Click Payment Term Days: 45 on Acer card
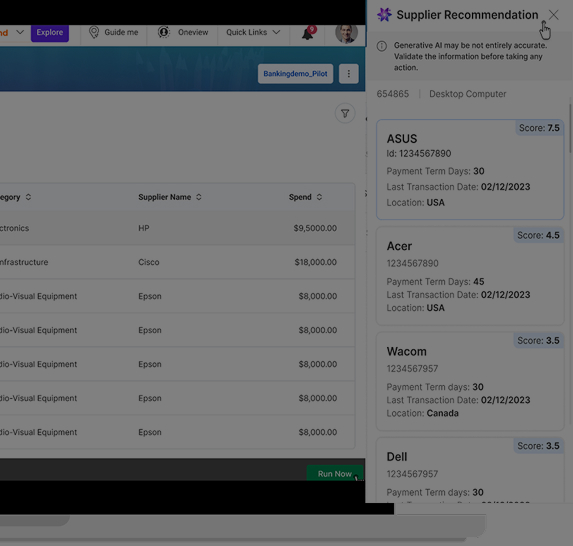Screen dimensions: 573x546 tap(435, 281)
